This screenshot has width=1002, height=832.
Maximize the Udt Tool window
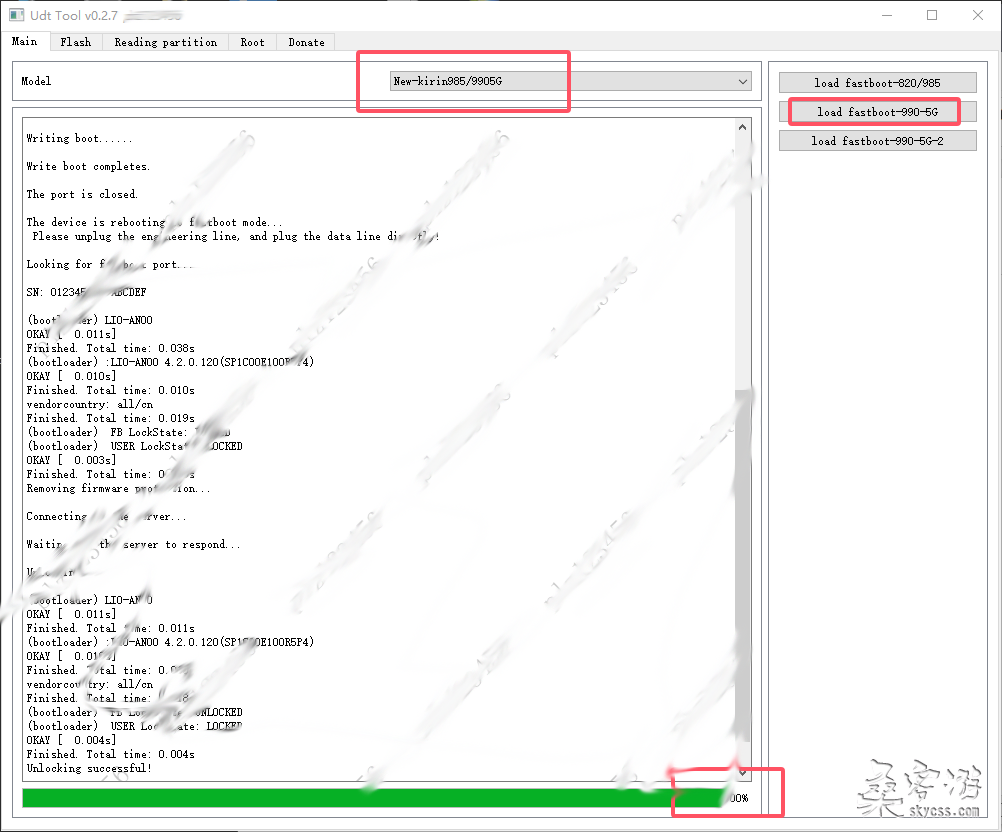tap(932, 16)
